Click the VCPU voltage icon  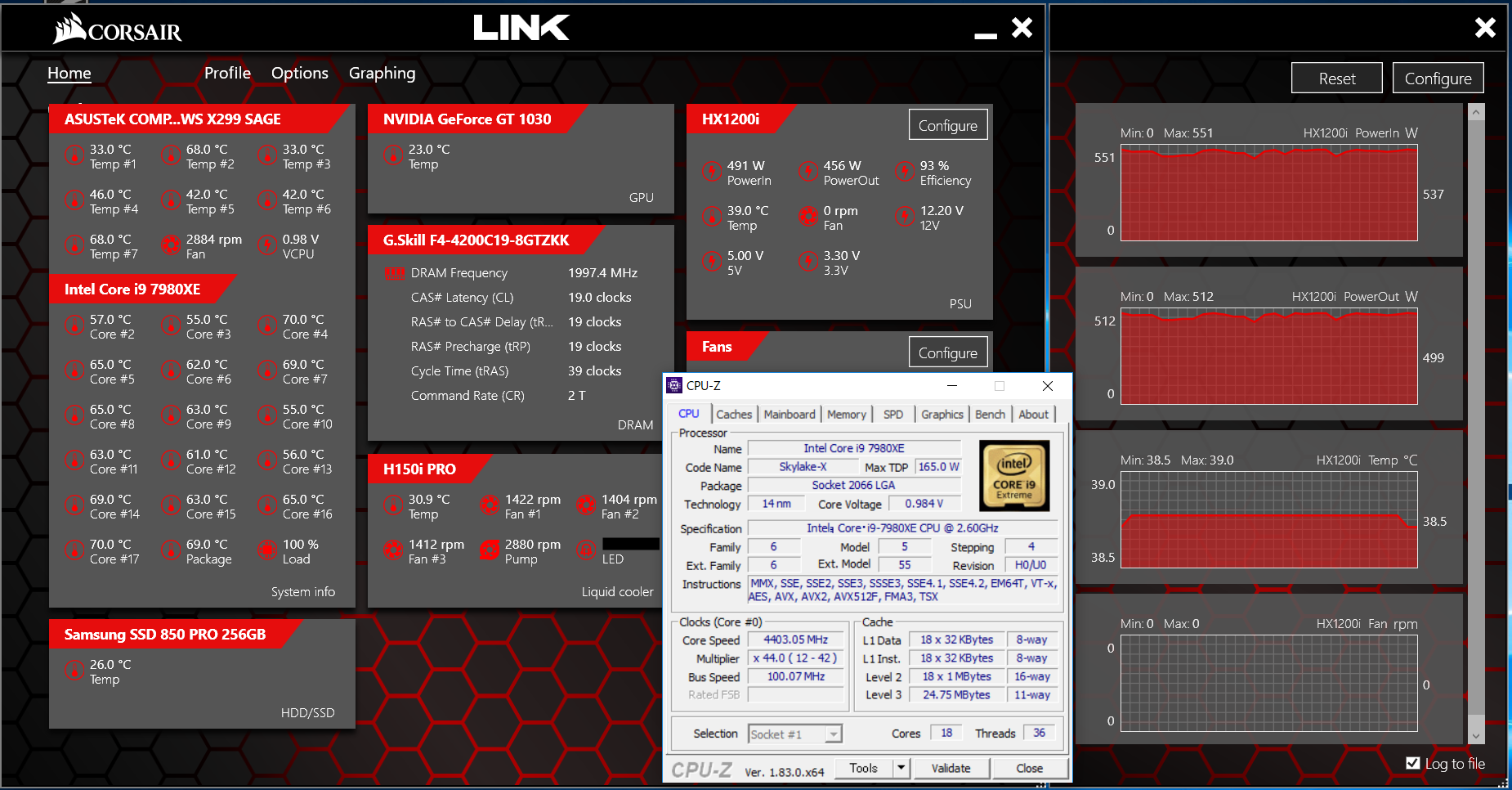point(267,245)
